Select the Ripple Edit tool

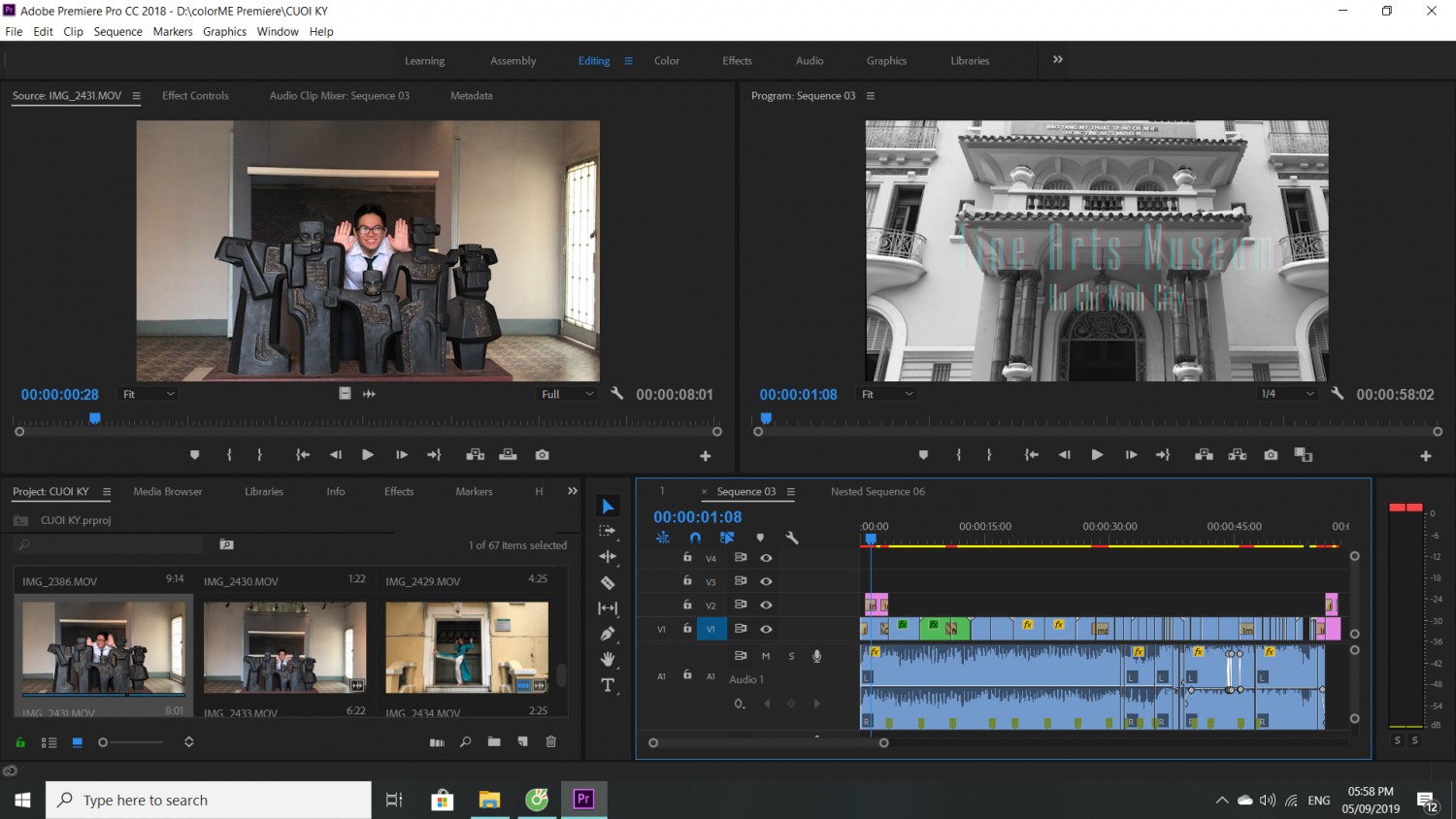click(x=608, y=556)
